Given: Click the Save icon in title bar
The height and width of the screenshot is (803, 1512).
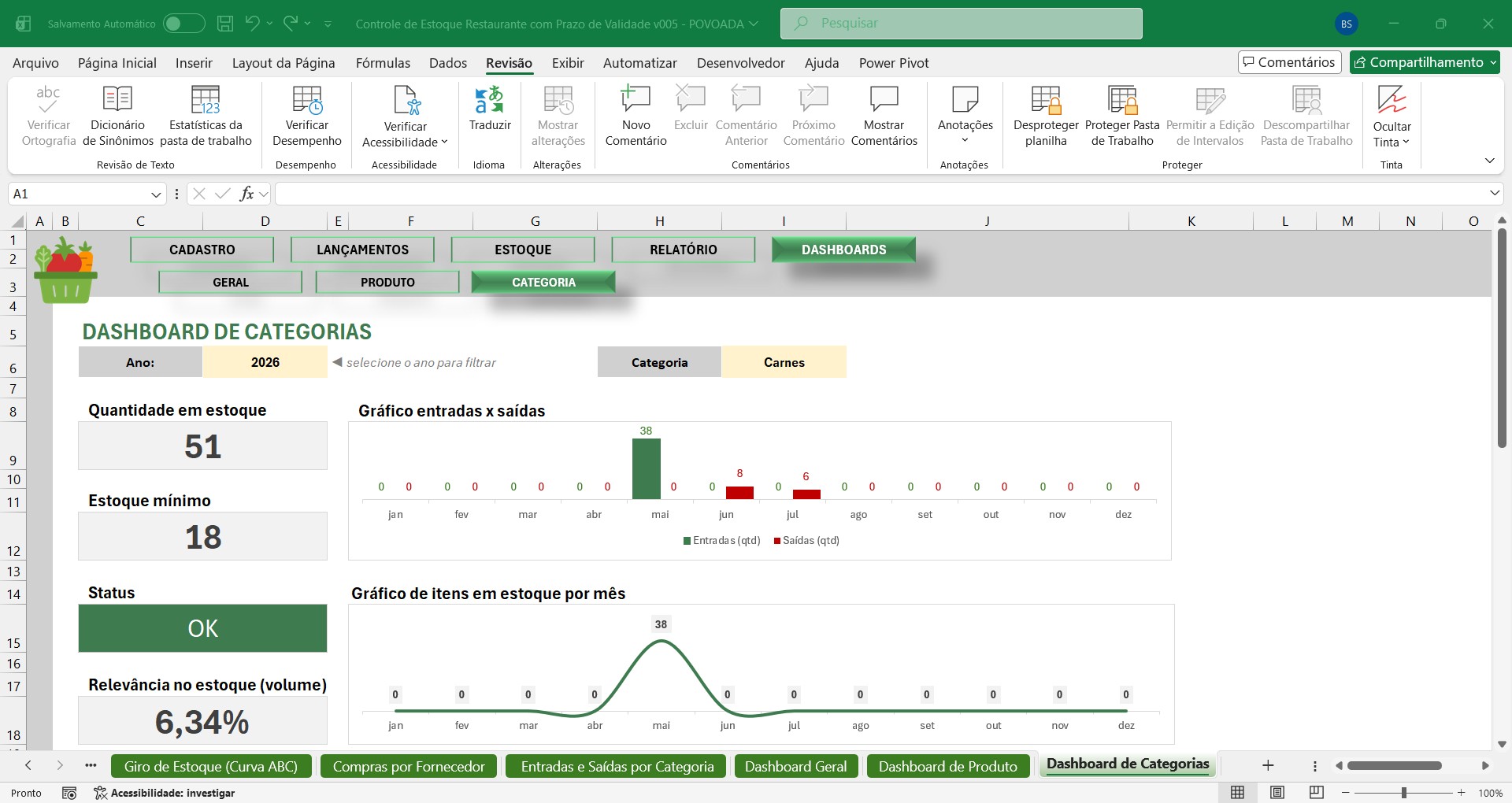Looking at the screenshot, I should point(225,24).
